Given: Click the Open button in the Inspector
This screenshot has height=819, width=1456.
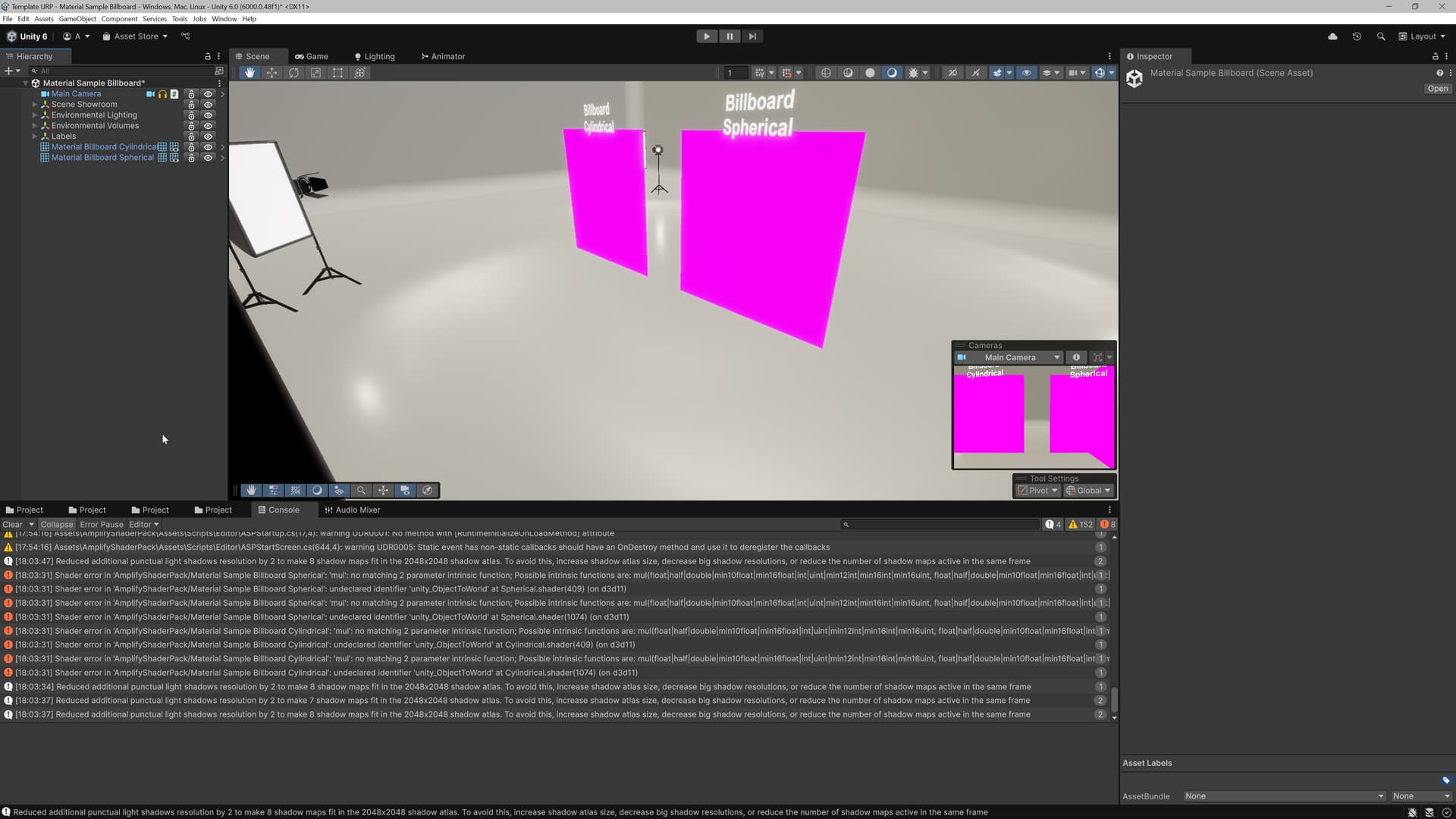Looking at the screenshot, I should click(x=1437, y=88).
